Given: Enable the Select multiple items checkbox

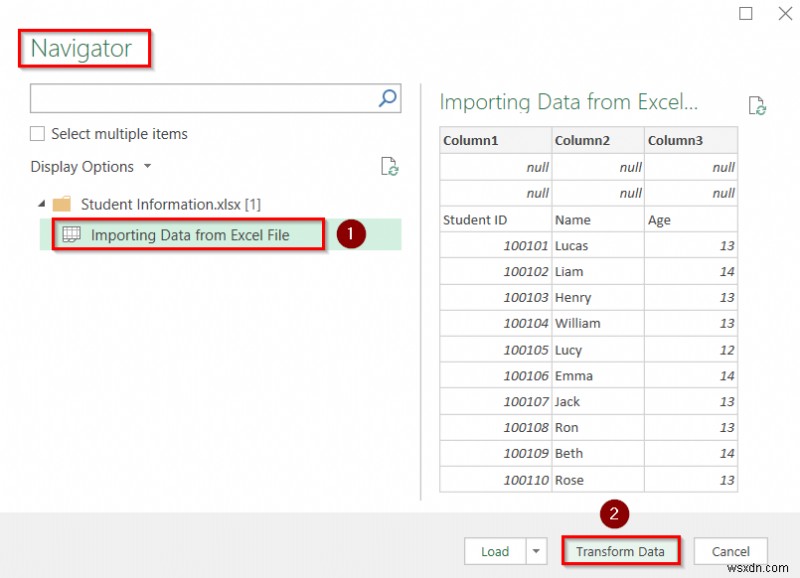Looking at the screenshot, I should click(37, 133).
